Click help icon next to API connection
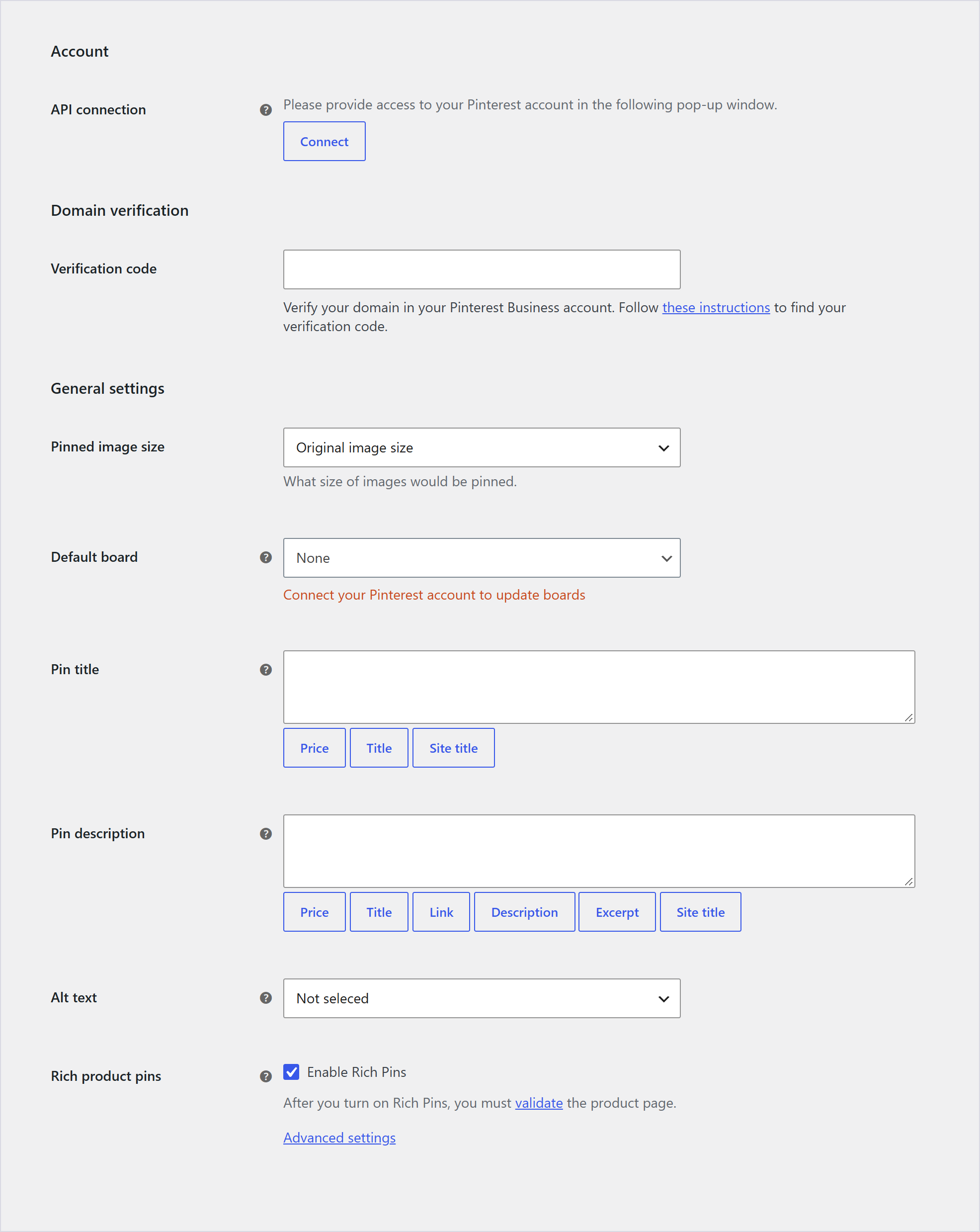This screenshot has height=1232, width=980. click(x=265, y=110)
